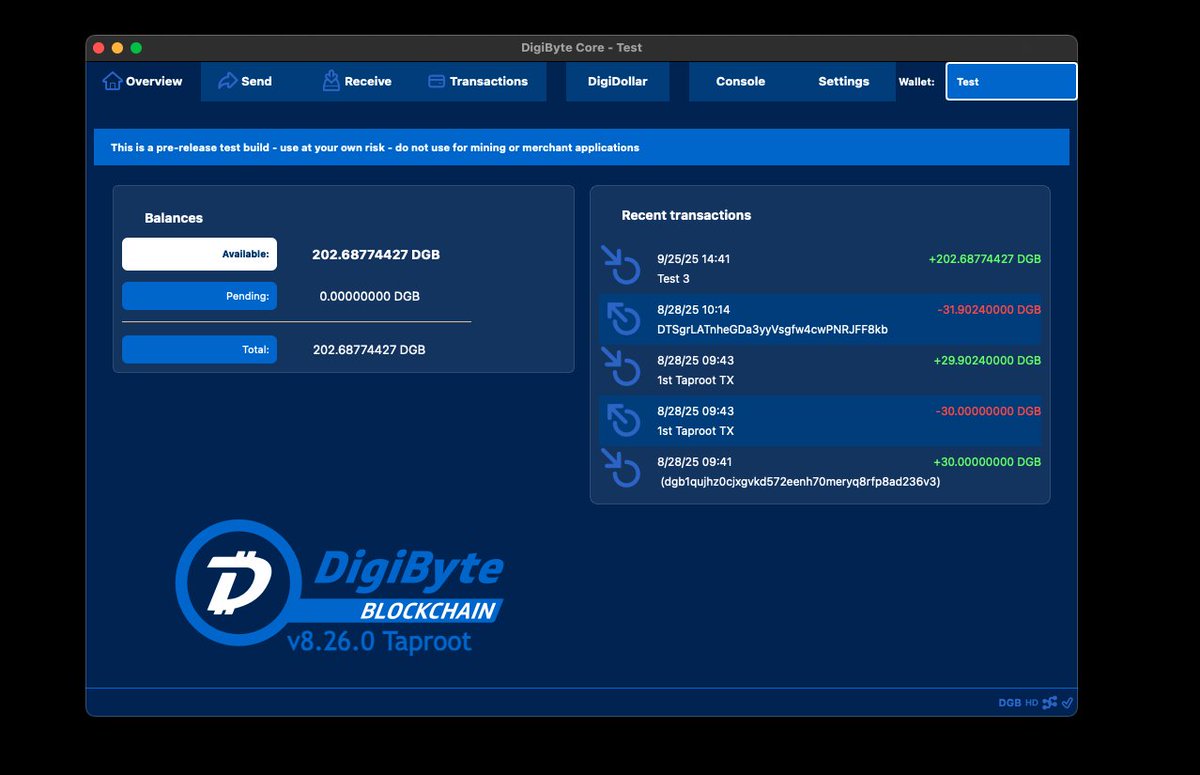Click the DigiByte Core - Test window title
The height and width of the screenshot is (775, 1200).
point(581,47)
